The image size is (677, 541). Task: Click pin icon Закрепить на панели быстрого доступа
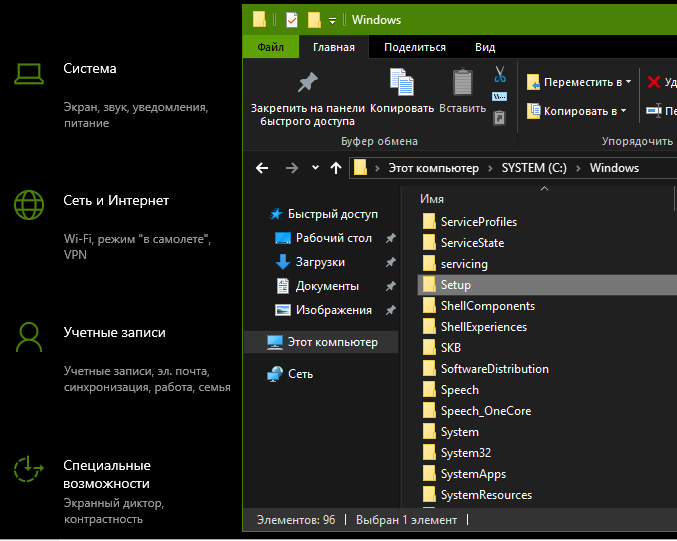click(x=307, y=82)
